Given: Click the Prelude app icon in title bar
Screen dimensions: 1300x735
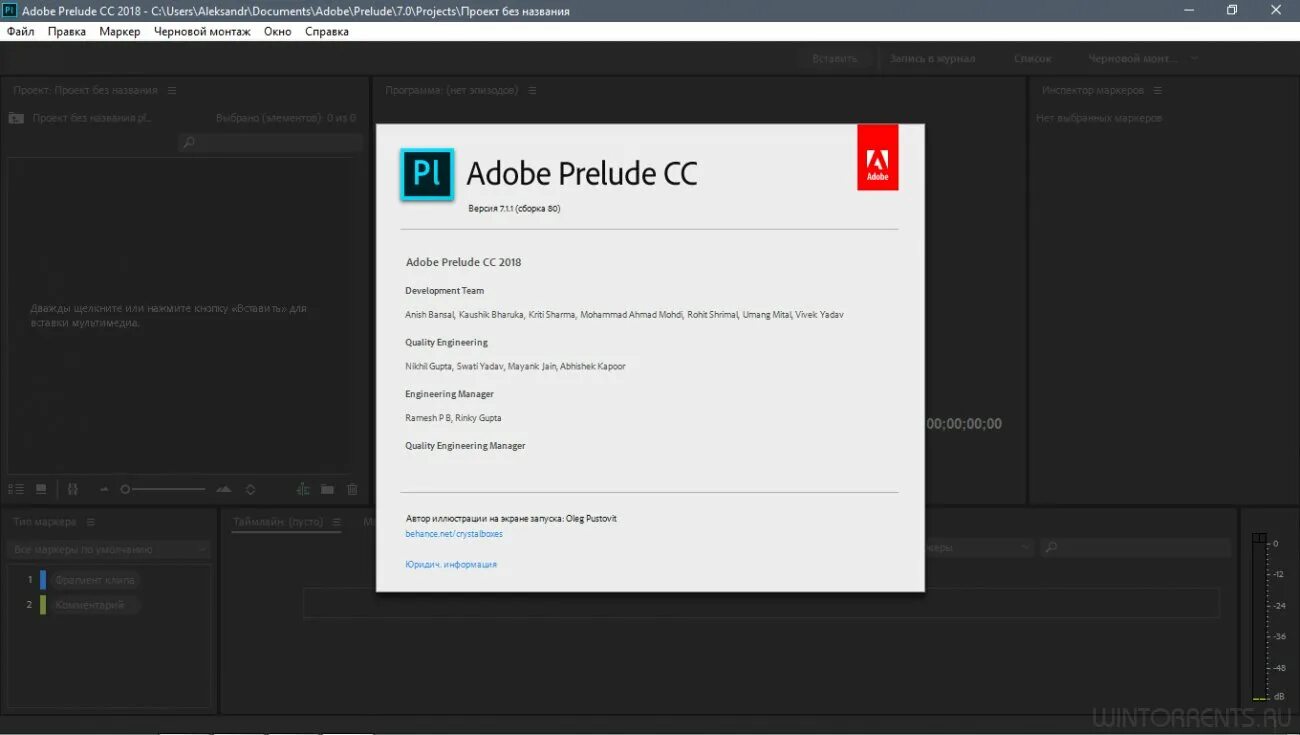Looking at the screenshot, I should pyautogui.click(x=10, y=10).
